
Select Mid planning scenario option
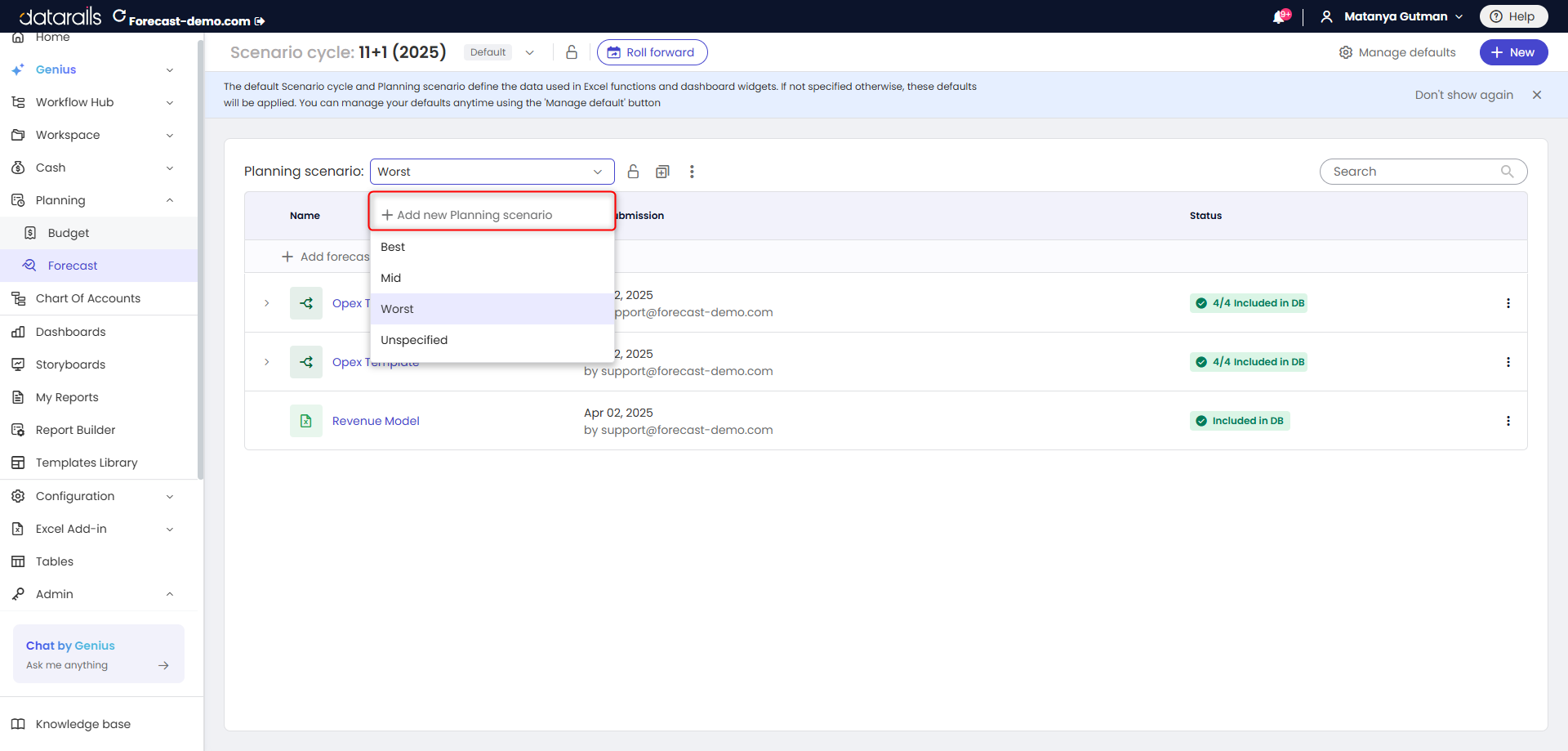pos(492,278)
